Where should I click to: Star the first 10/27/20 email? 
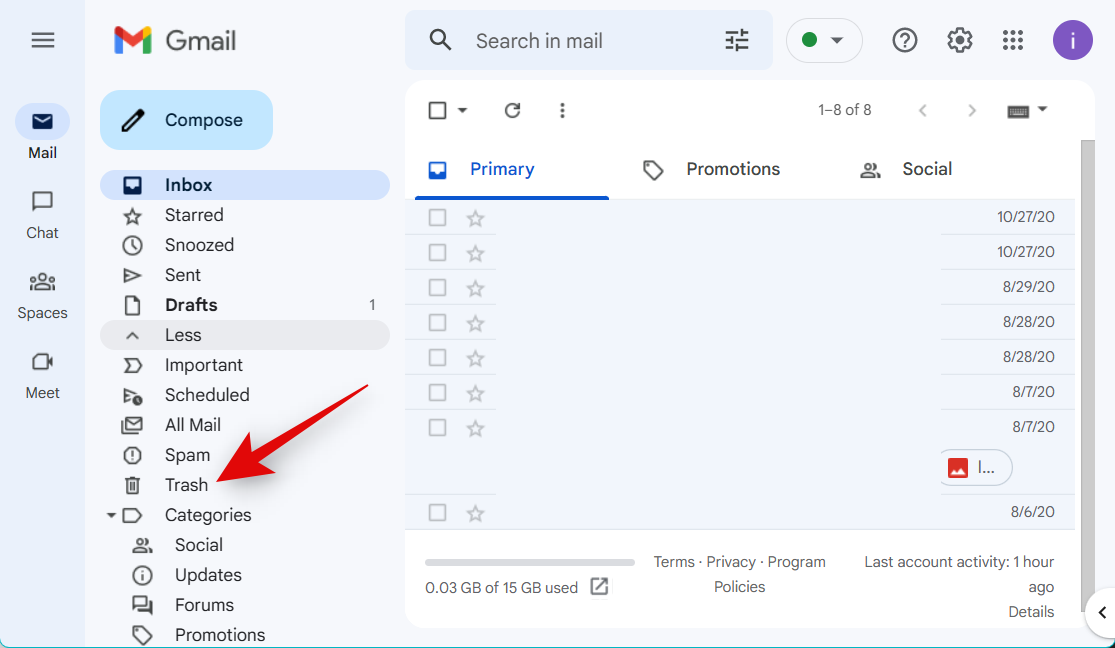point(475,218)
